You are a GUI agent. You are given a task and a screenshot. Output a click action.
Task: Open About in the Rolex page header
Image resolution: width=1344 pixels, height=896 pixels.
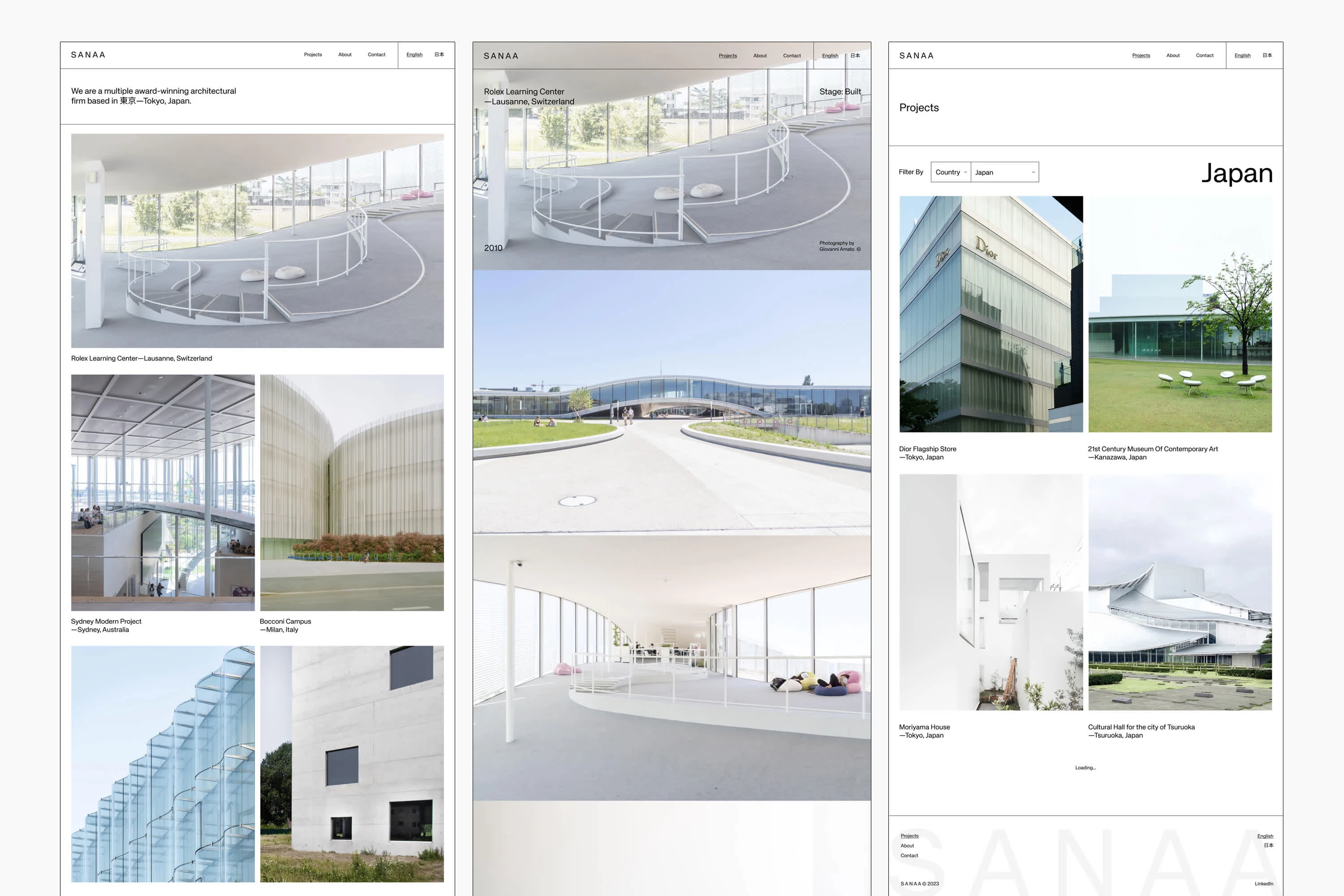759,56
